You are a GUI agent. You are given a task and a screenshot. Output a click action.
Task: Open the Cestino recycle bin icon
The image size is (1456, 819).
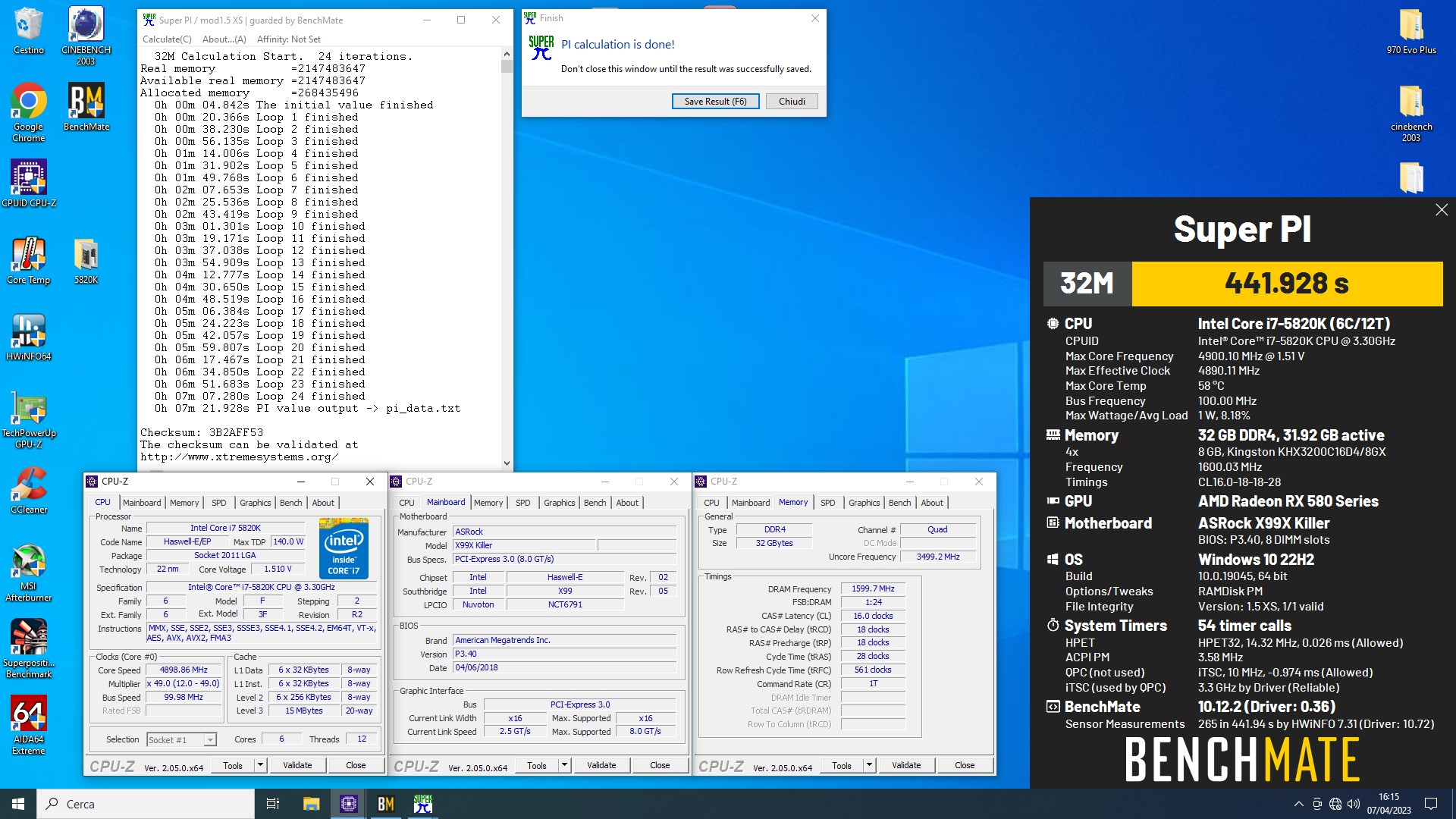(x=28, y=32)
